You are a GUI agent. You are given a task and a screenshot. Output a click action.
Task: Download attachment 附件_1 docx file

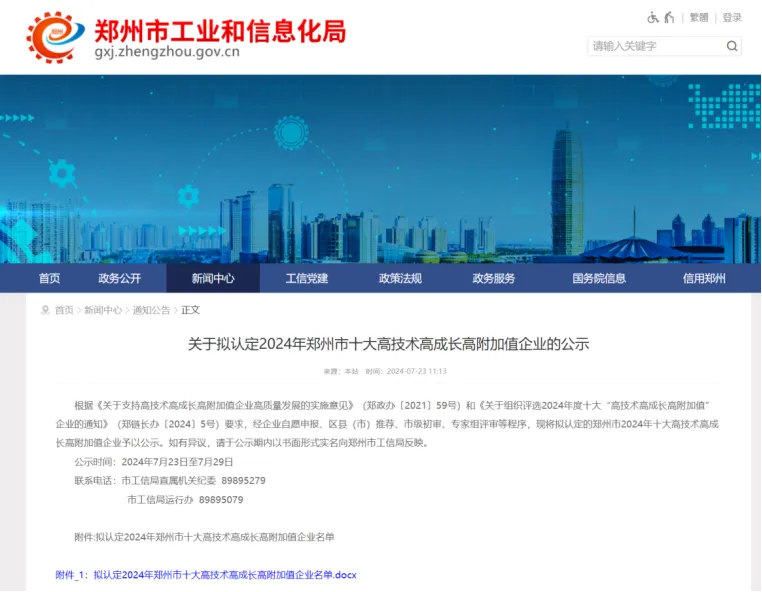click(206, 575)
